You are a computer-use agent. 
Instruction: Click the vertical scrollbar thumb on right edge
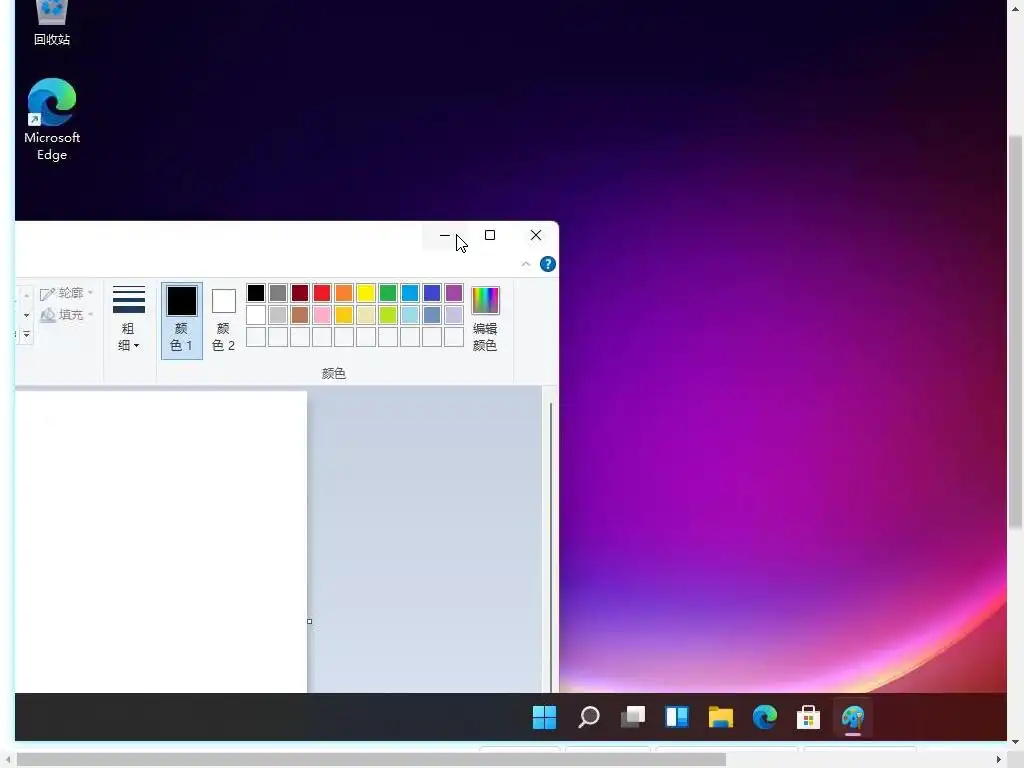(x=1016, y=332)
